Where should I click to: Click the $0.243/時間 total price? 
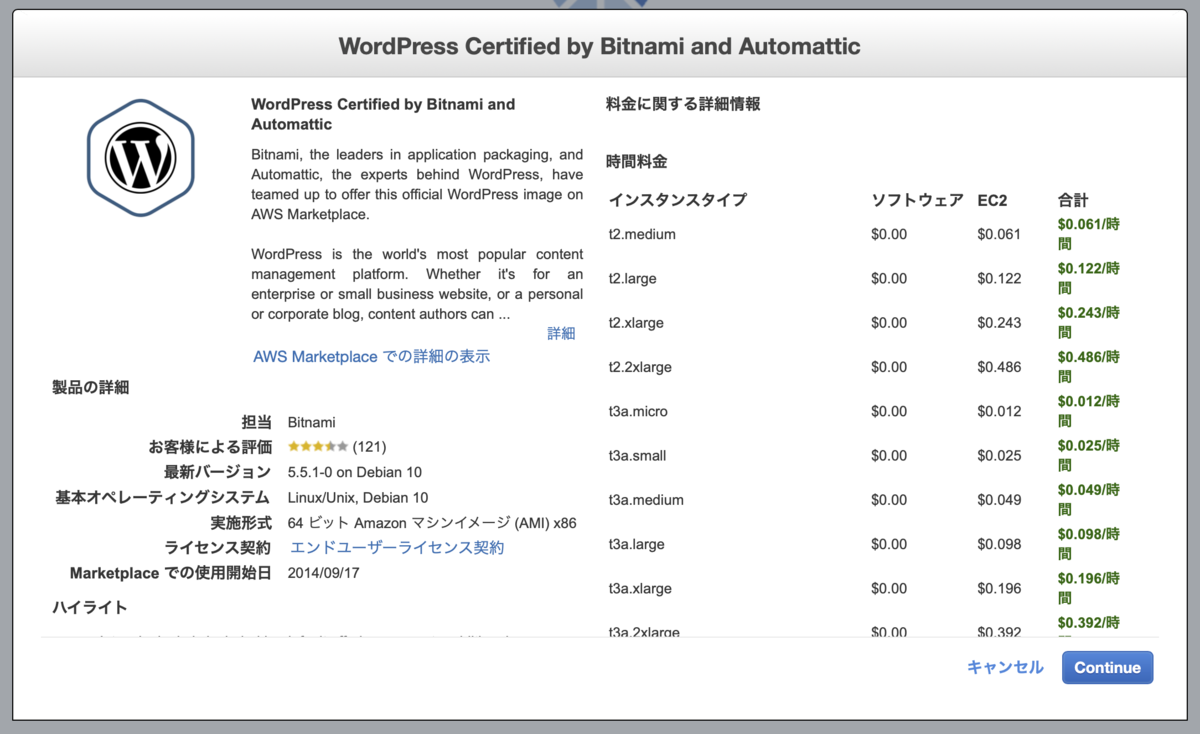(1089, 322)
